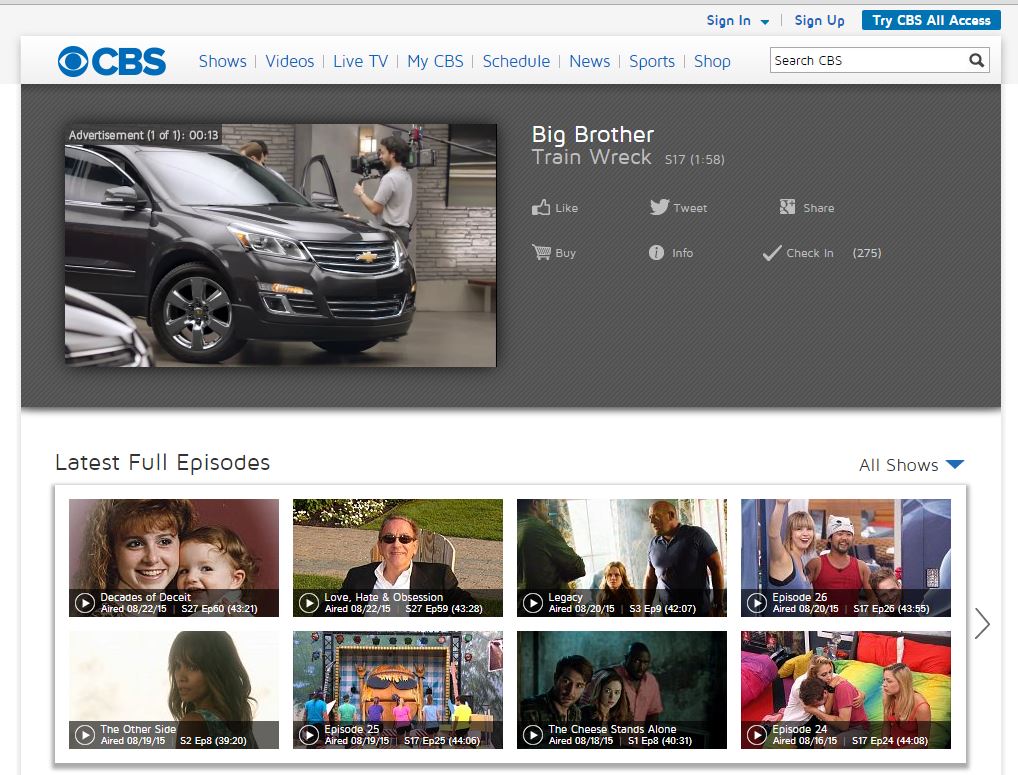Open Decades of Deceit thumbnail
The image size is (1018, 775).
[x=174, y=558]
